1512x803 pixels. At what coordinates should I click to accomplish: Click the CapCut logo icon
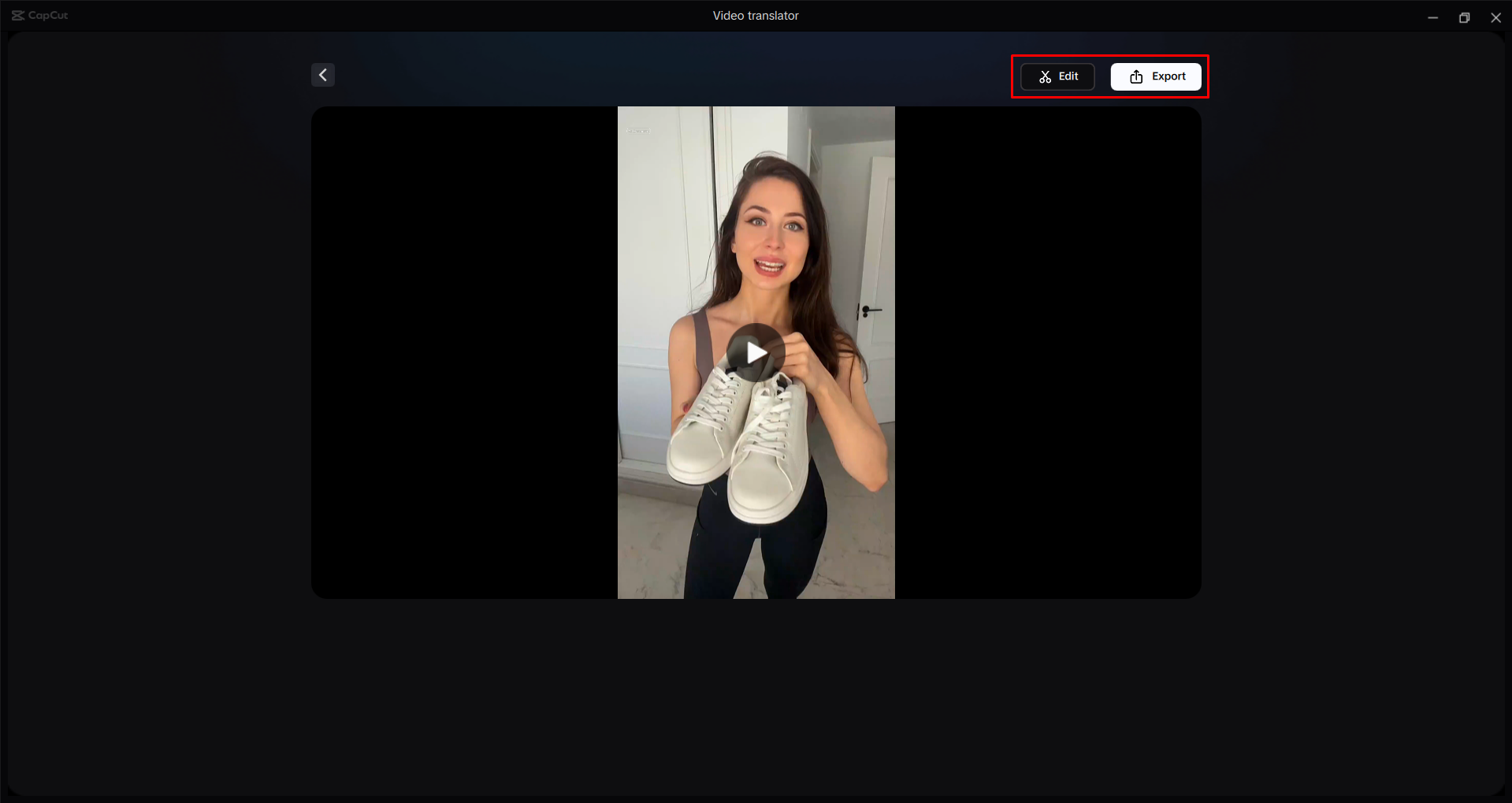pos(17,15)
